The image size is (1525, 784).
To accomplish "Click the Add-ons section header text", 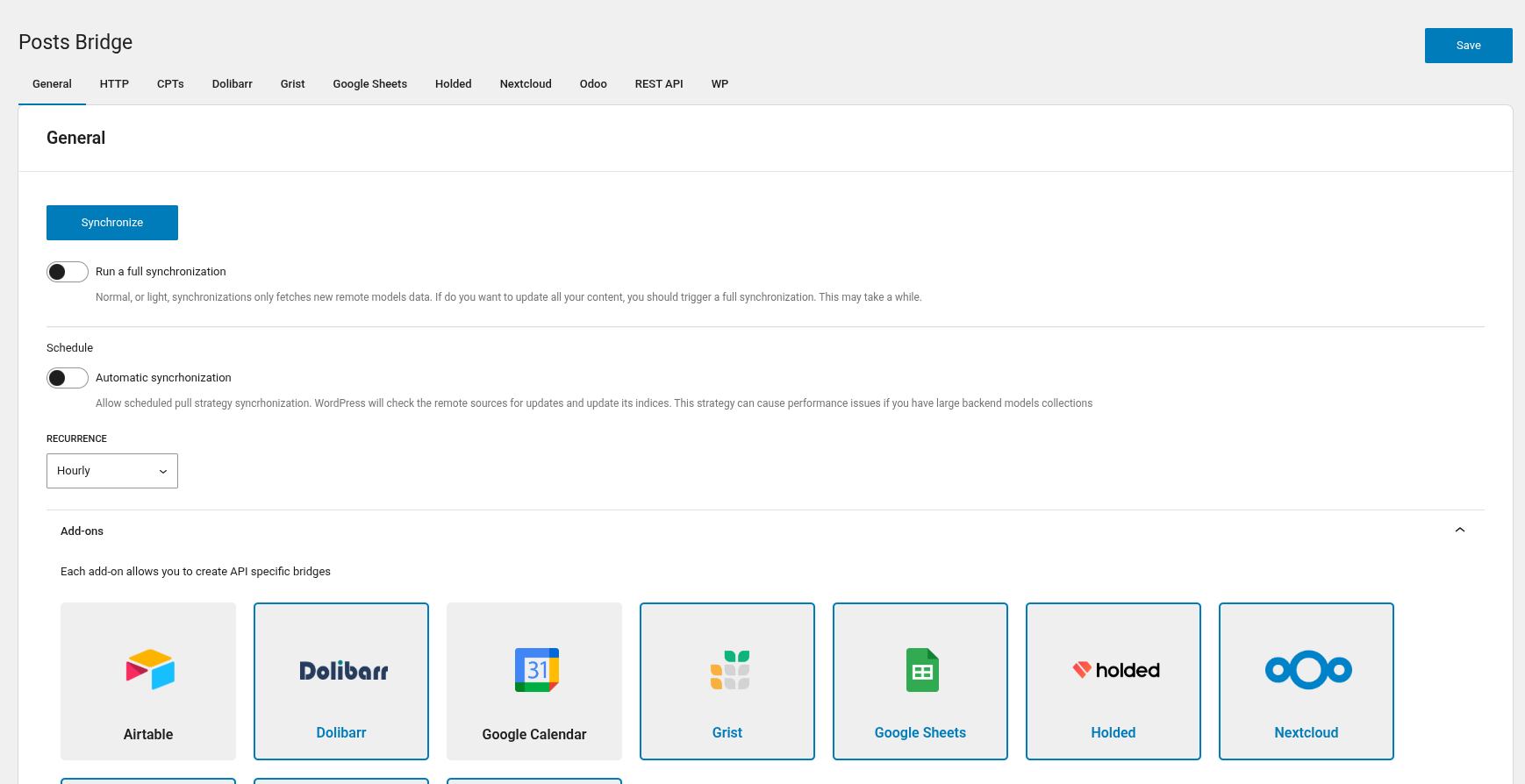I will 82,531.
